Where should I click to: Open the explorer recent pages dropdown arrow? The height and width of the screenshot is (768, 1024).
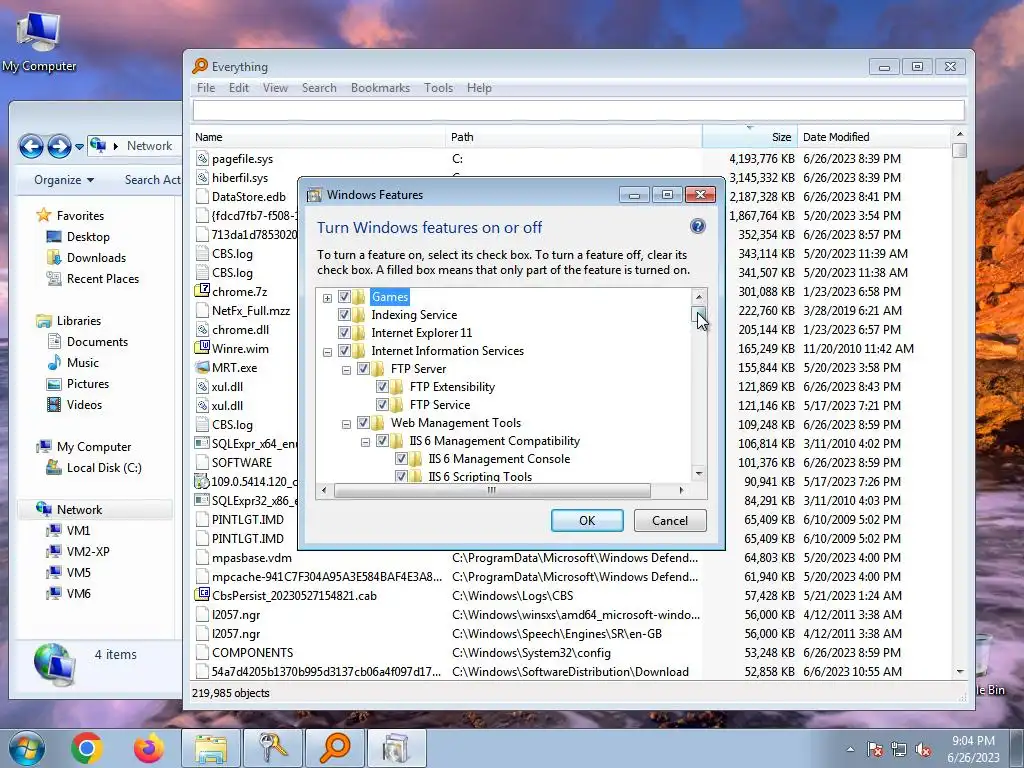click(x=79, y=146)
